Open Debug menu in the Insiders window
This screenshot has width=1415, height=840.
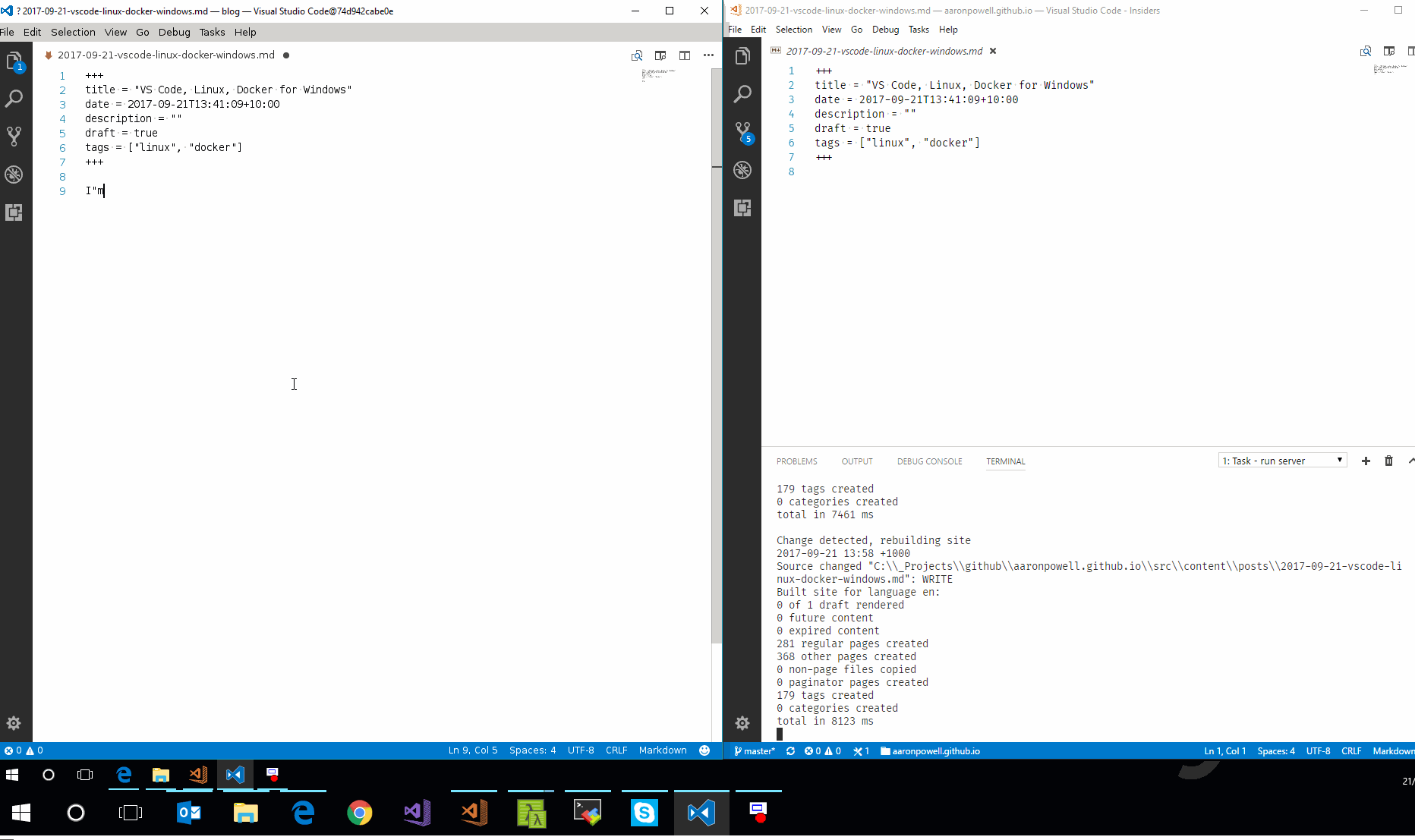pos(885,30)
